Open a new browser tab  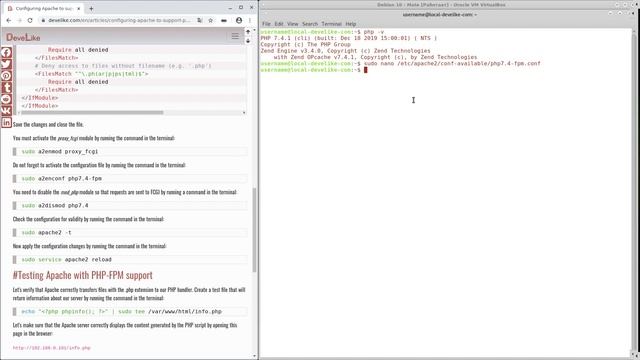[x=91, y=8]
